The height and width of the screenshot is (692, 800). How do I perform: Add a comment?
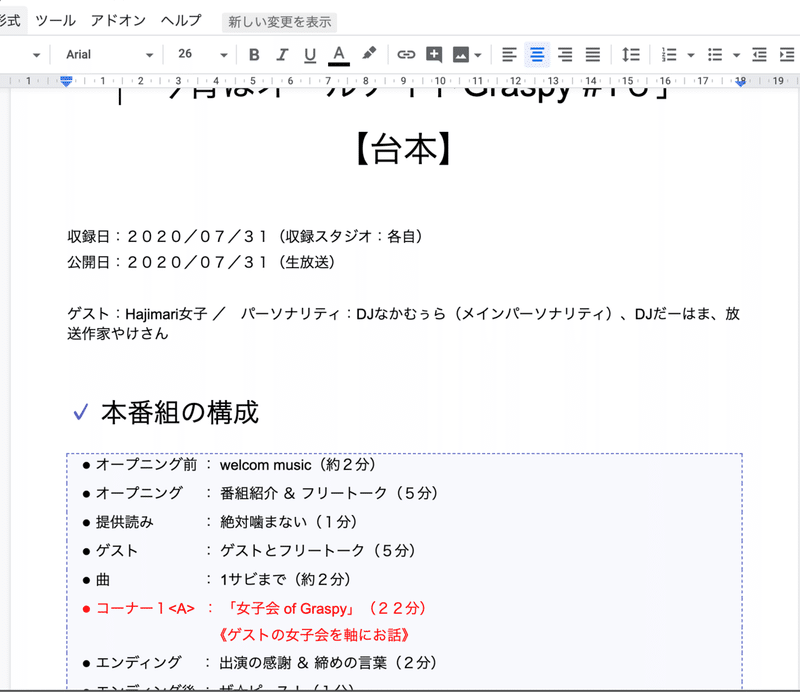click(x=434, y=54)
